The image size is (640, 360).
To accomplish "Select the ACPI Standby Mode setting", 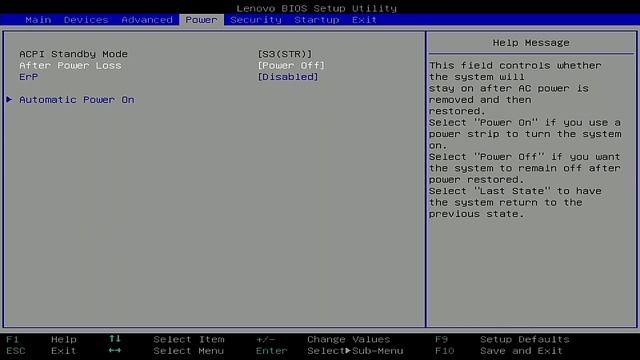I will (73, 54).
